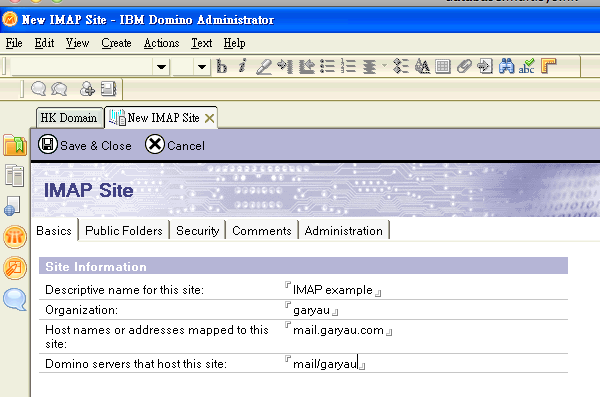The width and height of the screenshot is (600, 397).
Task: Click Save & Close button
Action: pyautogui.click(x=85, y=145)
